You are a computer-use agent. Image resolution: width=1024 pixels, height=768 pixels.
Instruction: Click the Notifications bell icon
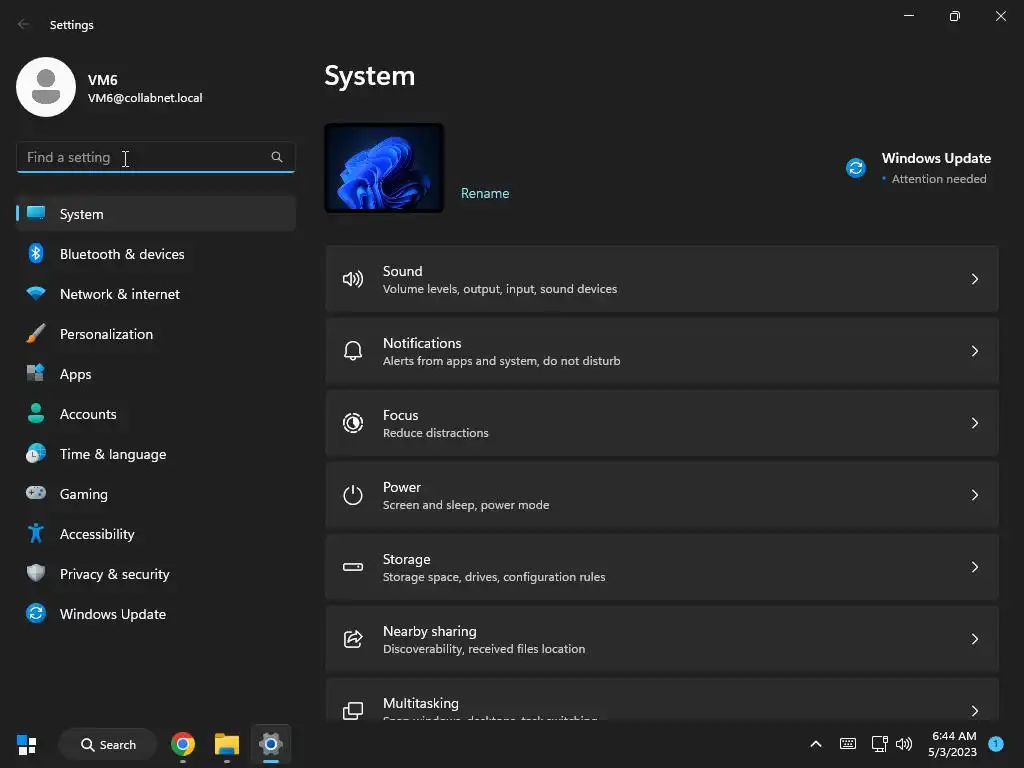click(353, 351)
